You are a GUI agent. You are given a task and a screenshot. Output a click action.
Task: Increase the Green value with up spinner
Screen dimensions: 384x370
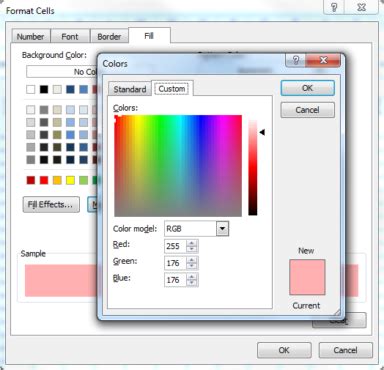tap(192, 260)
